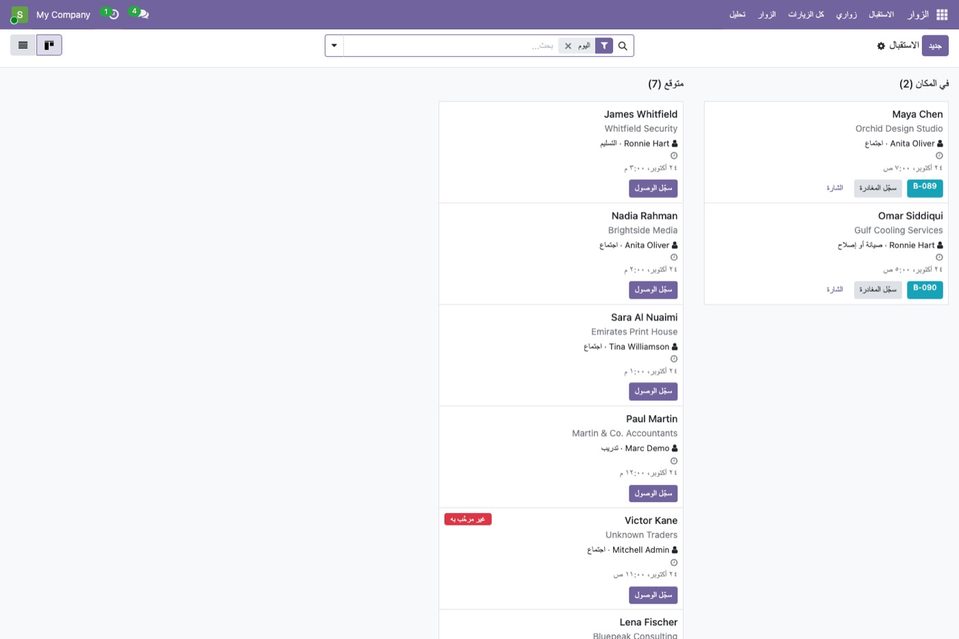The image size is (959, 639).
Task: Click the activity clock on Maya Chen's card
Action: point(939,156)
